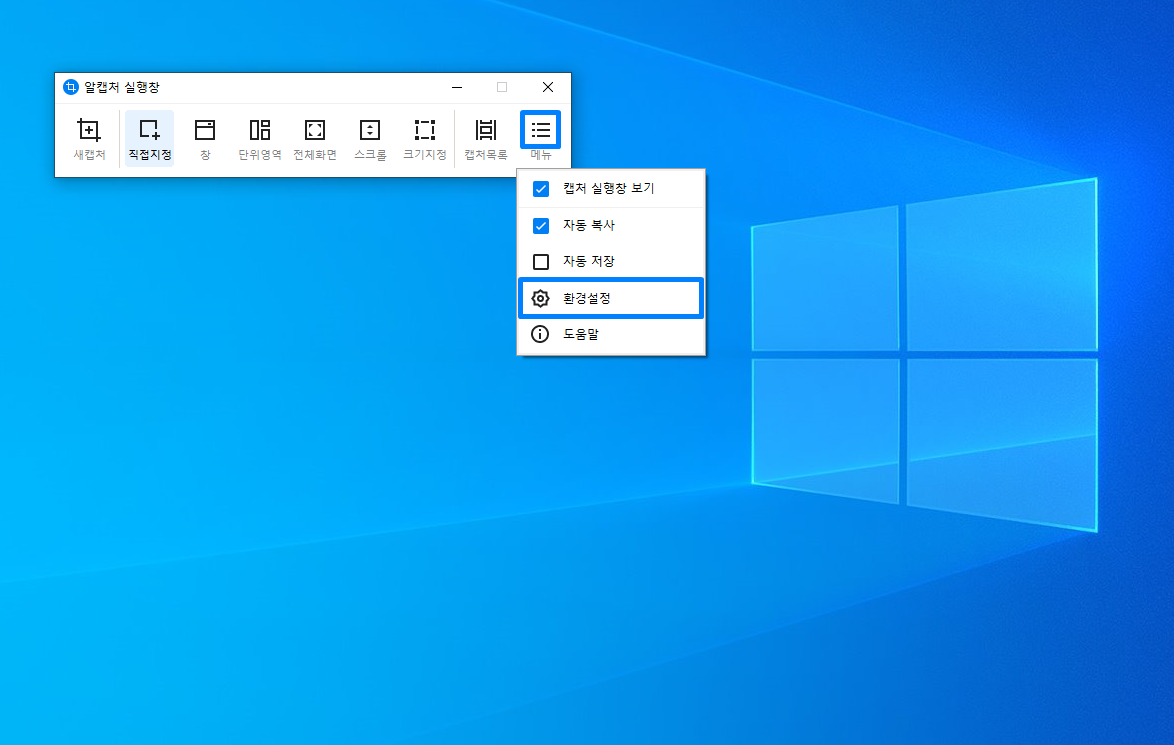Click the 메뉴 hamburger menu icon
The width and height of the screenshot is (1174, 745).
[x=541, y=130]
